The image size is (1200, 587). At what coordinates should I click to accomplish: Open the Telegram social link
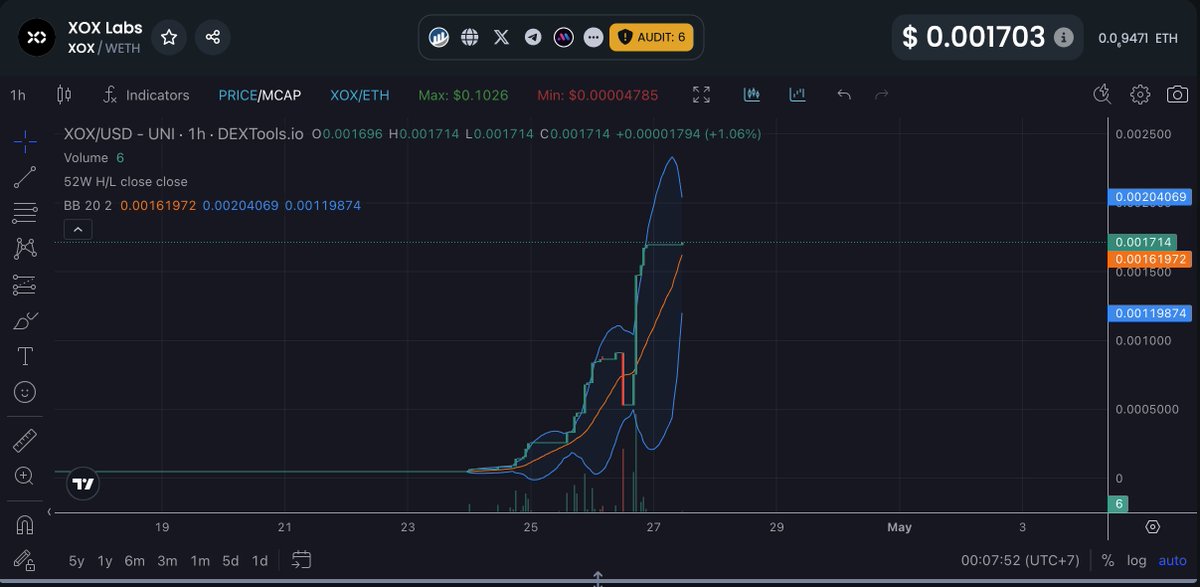(533, 38)
